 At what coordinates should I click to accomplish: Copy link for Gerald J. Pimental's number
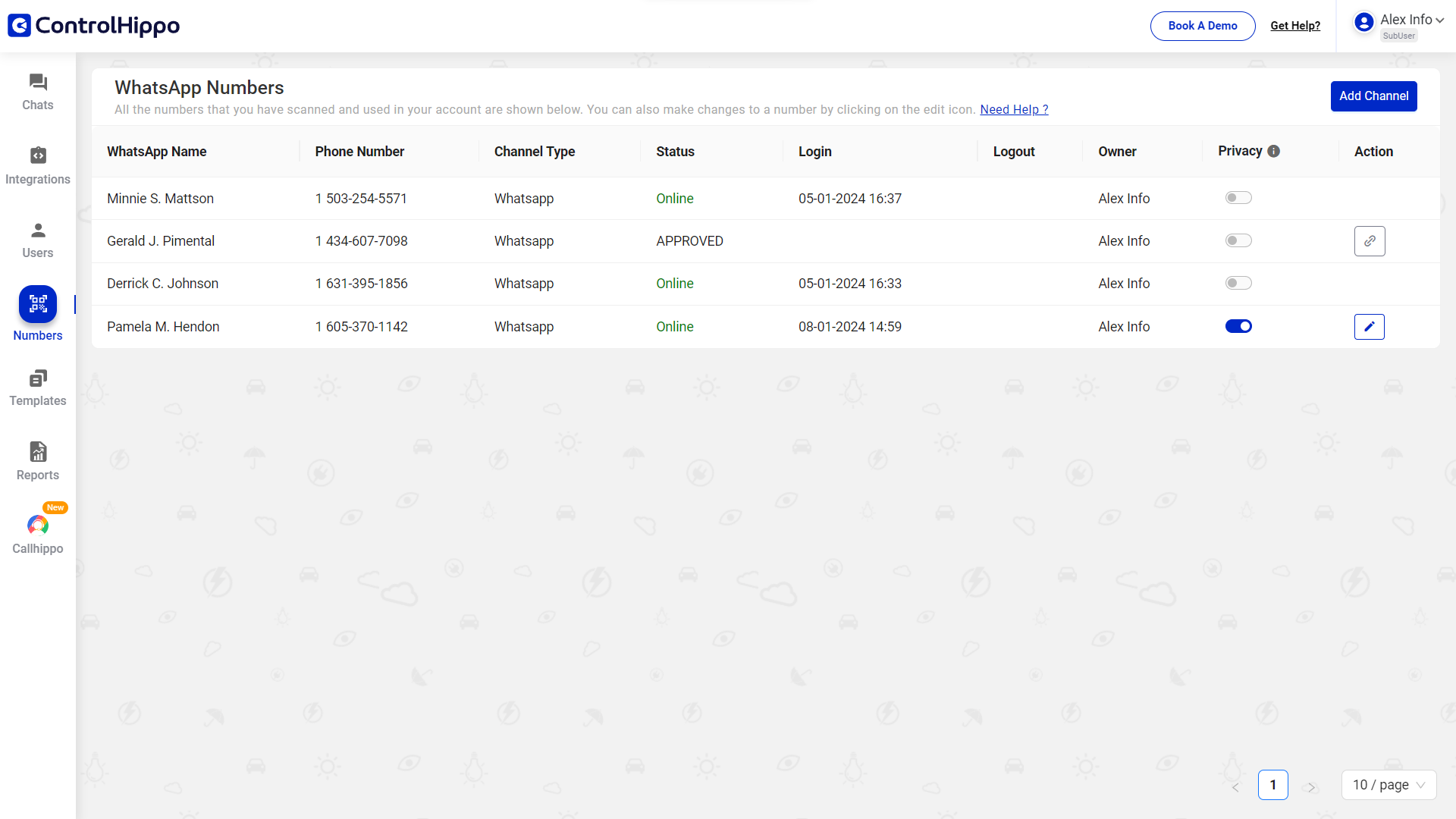[x=1370, y=241]
